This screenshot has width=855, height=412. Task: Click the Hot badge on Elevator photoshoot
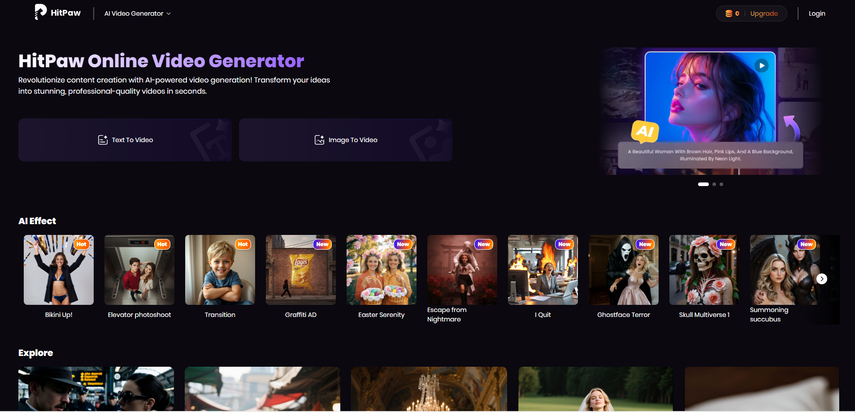[x=162, y=244]
